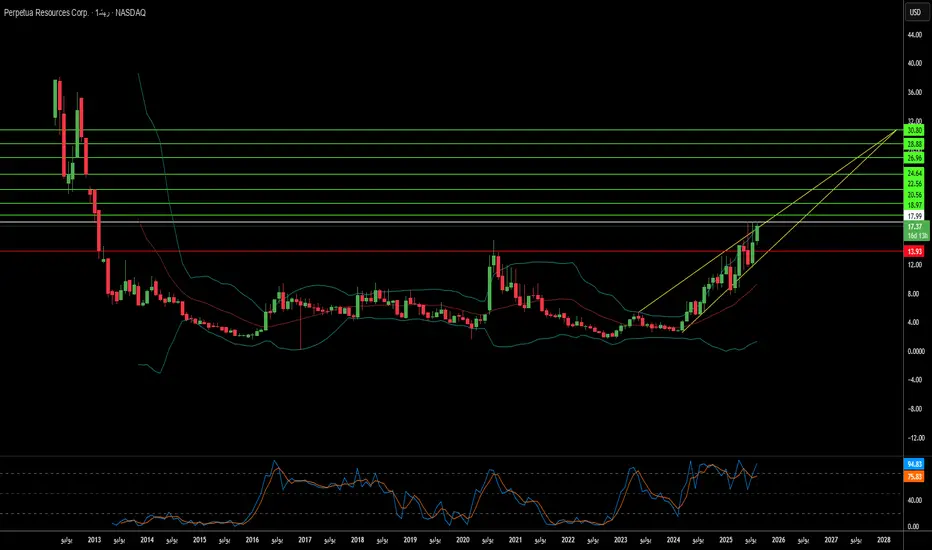This screenshot has width=932, height=550.
Task: Click the orange 75.83 oscillator value
Action: pyautogui.click(x=914, y=476)
